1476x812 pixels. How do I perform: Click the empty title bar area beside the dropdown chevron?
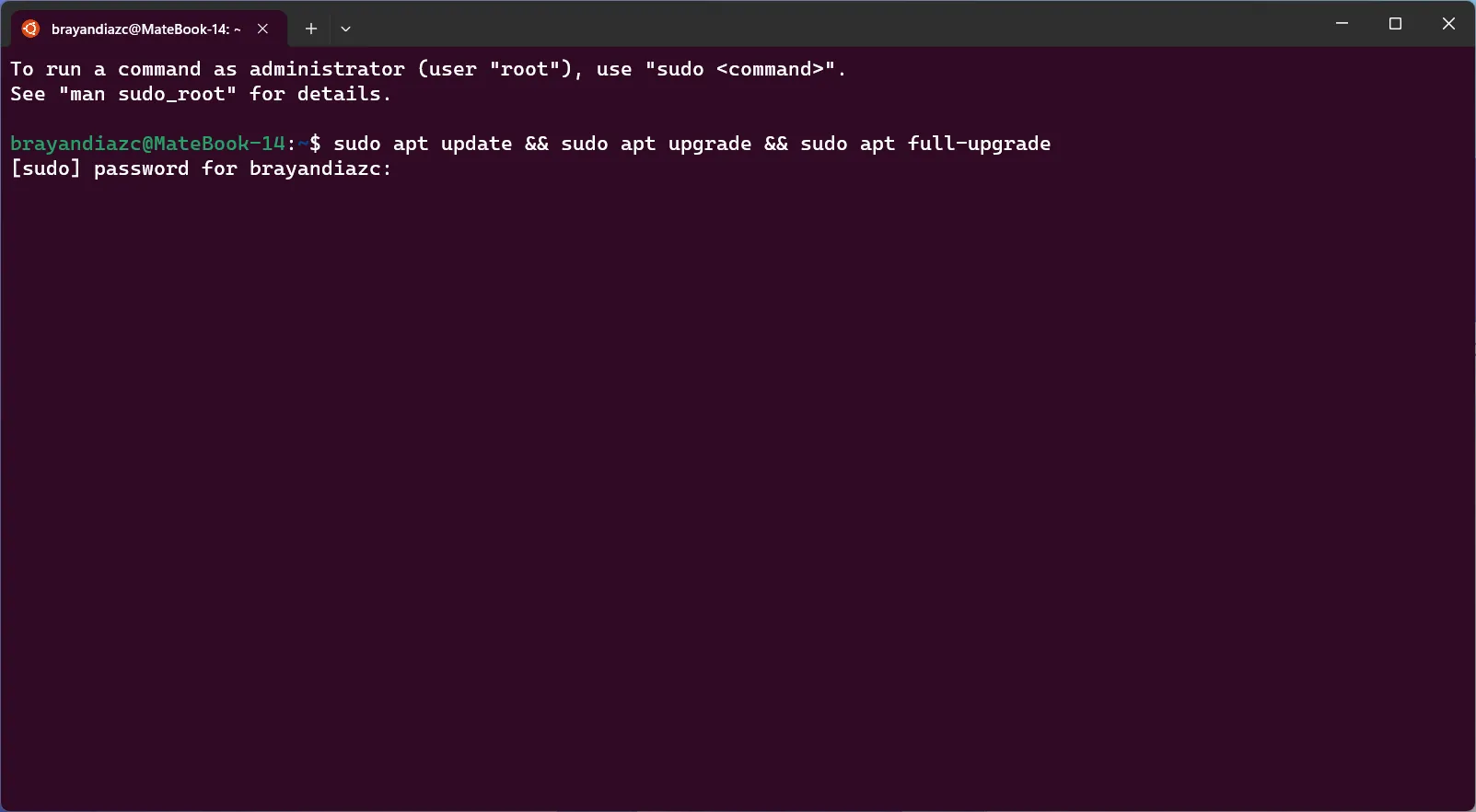point(829,24)
